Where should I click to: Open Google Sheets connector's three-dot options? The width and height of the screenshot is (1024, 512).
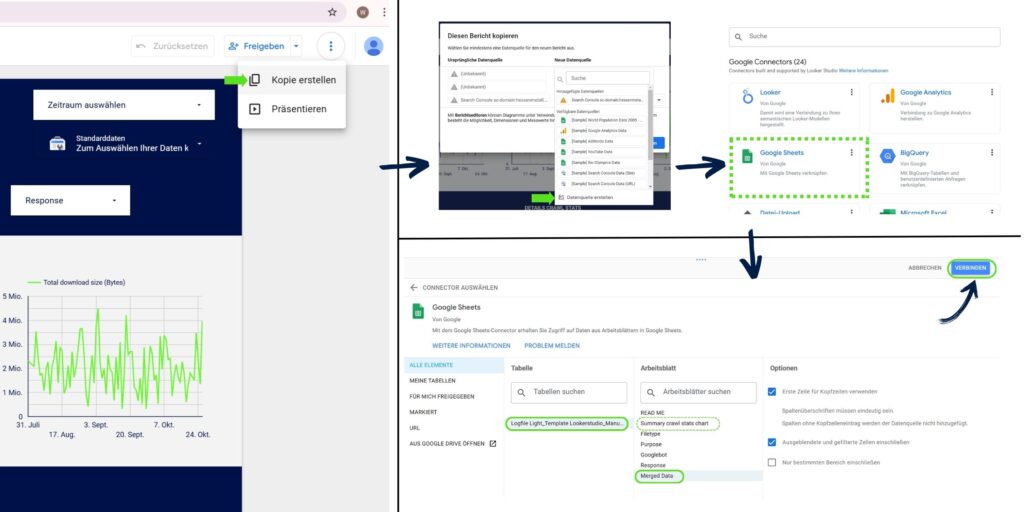click(852, 152)
